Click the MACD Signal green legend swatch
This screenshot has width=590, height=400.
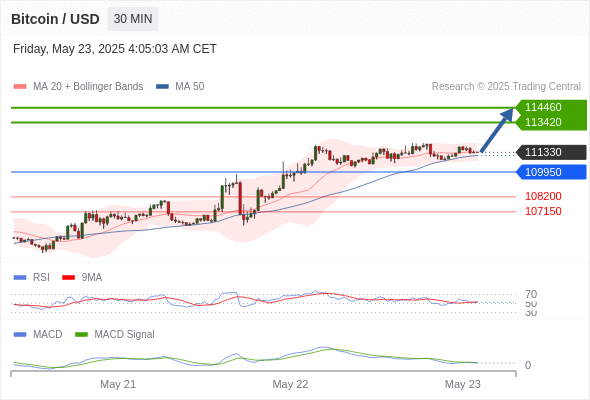coord(81,335)
